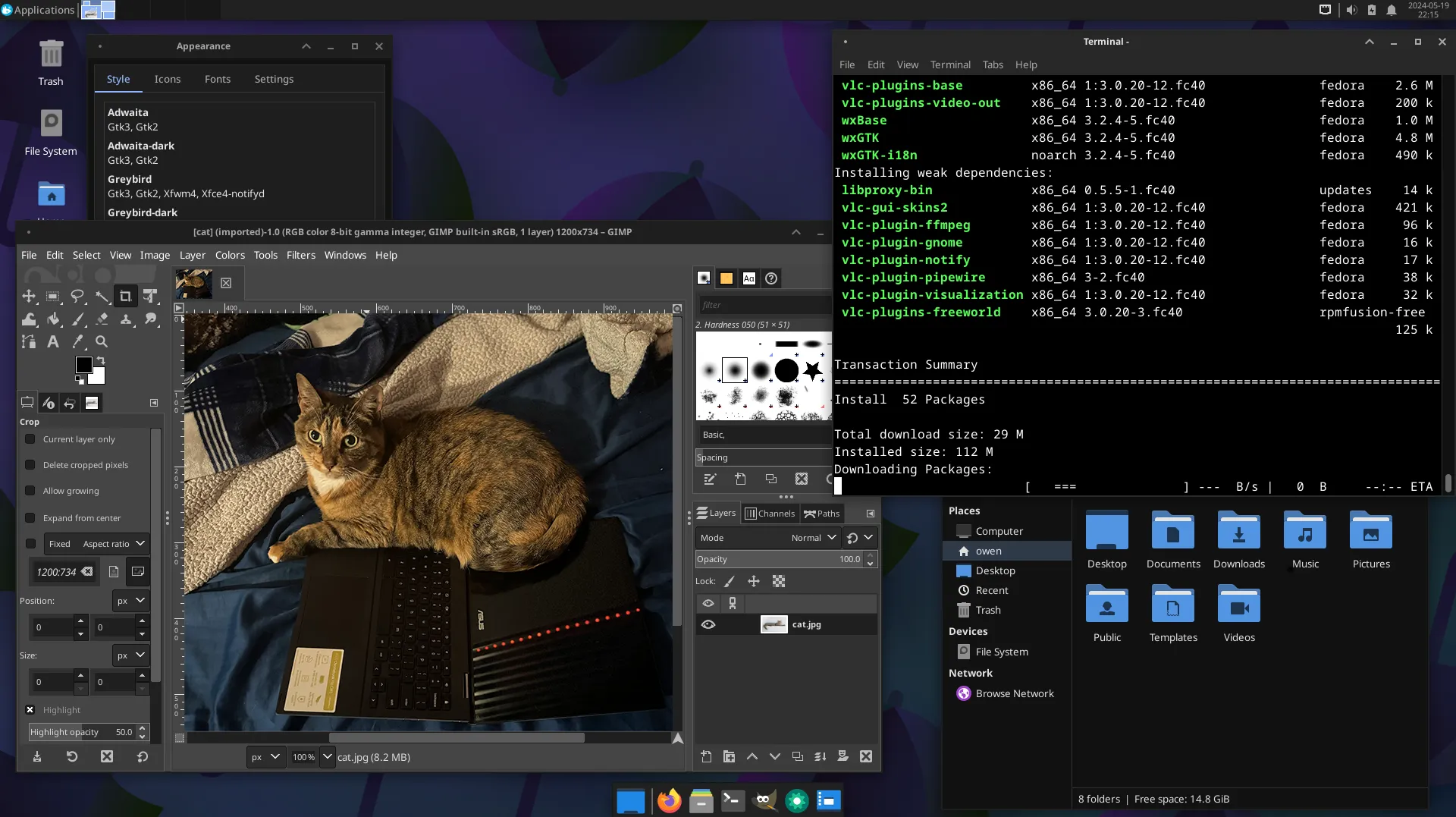The width and height of the screenshot is (1456, 817).
Task: Select the Eraser tool
Action: click(102, 319)
